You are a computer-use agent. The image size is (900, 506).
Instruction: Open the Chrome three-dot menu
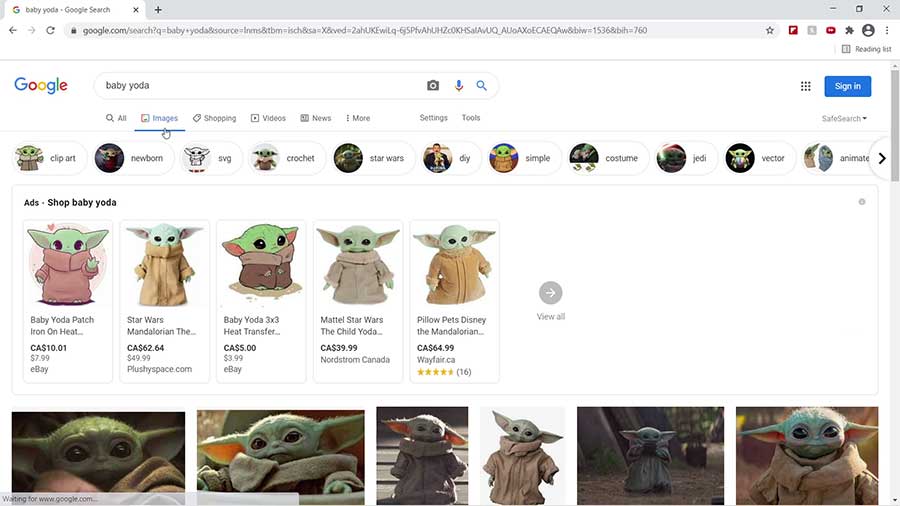tap(887, 30)
